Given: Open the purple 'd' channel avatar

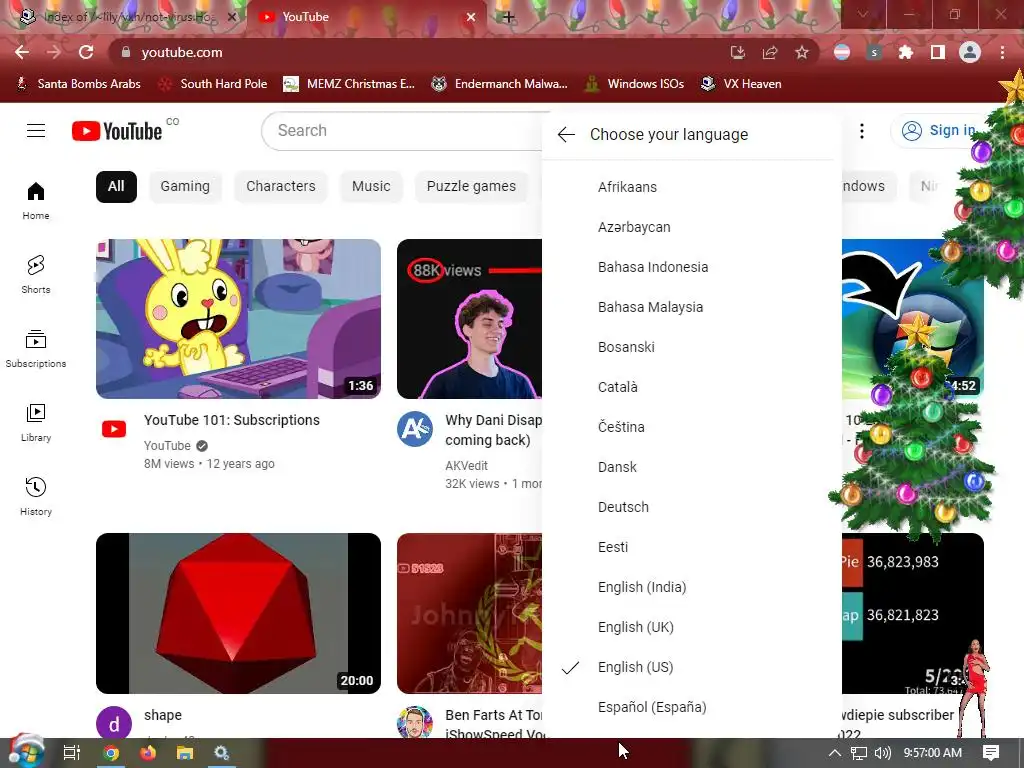Looking at the screenshot, I should [x=114, y=724].
